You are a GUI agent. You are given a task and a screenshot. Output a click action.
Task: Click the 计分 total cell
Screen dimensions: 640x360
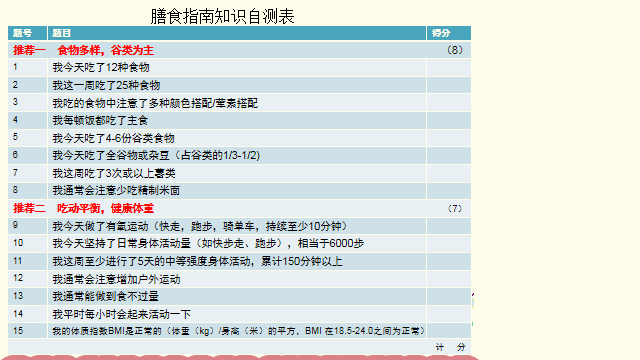point(451,347)
